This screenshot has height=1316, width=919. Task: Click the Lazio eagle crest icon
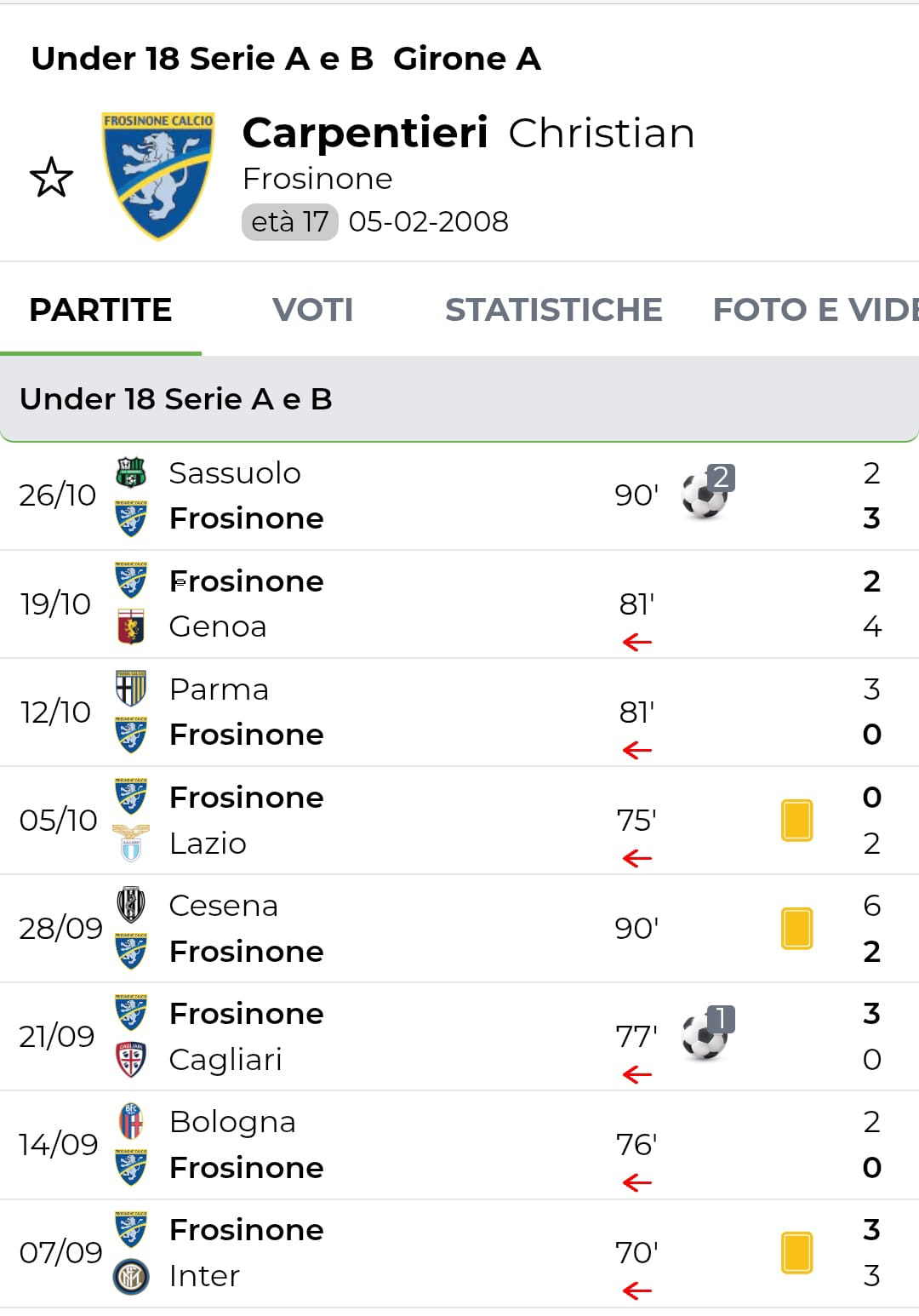(x=131, y=843)
